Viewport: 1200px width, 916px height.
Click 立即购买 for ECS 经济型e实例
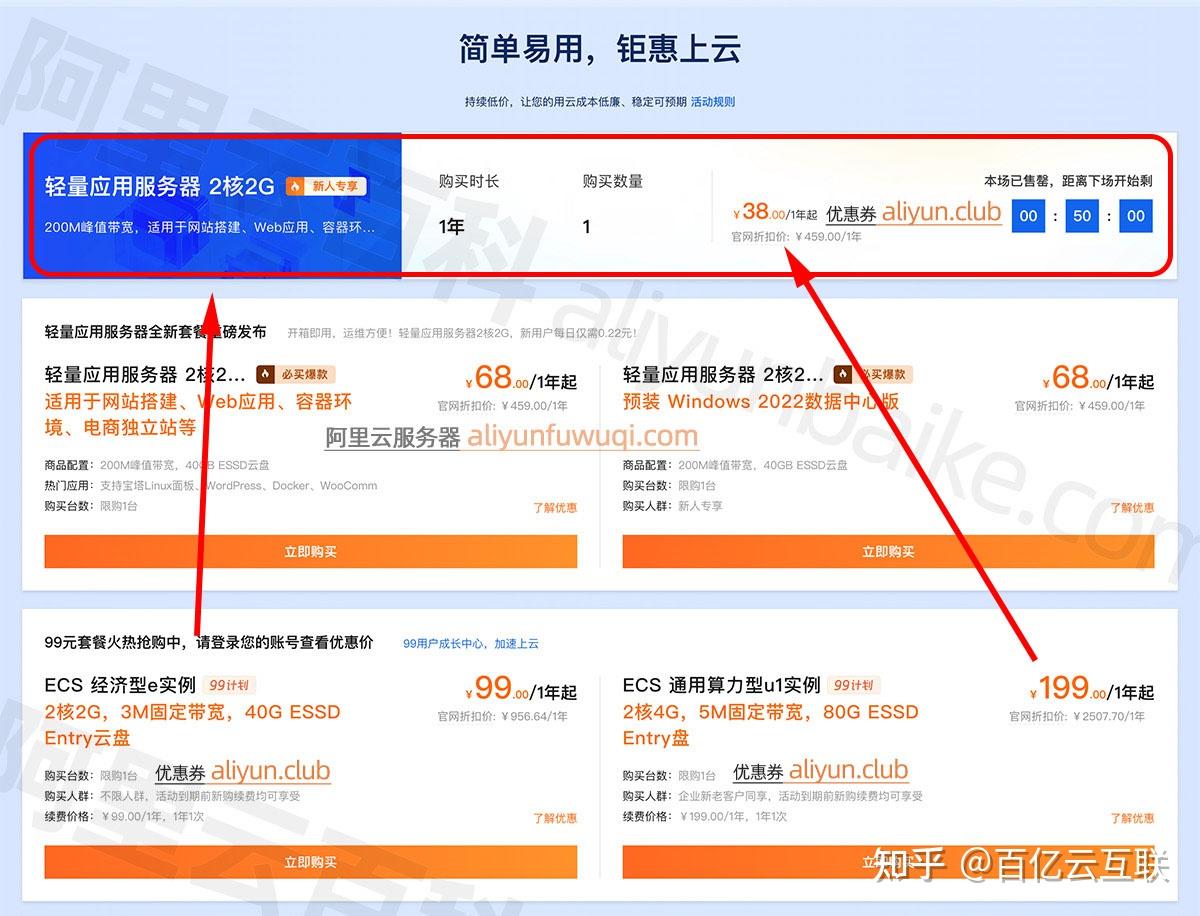(x=311, y=862)
